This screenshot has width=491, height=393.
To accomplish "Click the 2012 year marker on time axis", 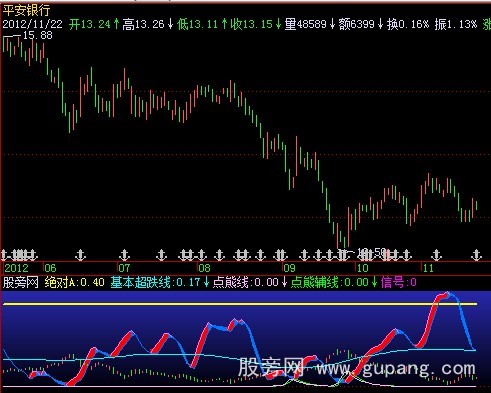I will [16, 268].
